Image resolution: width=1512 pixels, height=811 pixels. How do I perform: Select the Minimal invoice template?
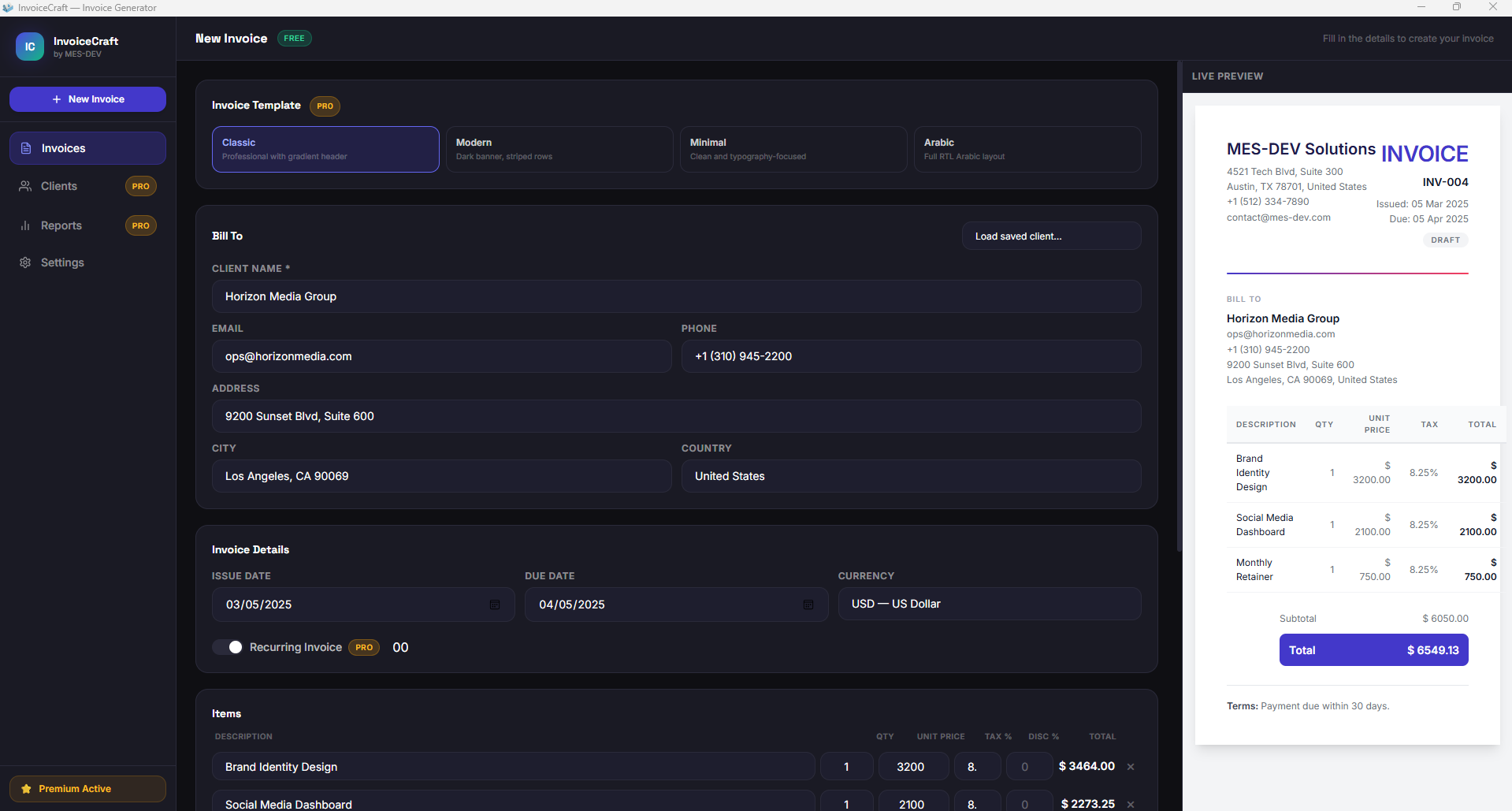click(793, 149)
